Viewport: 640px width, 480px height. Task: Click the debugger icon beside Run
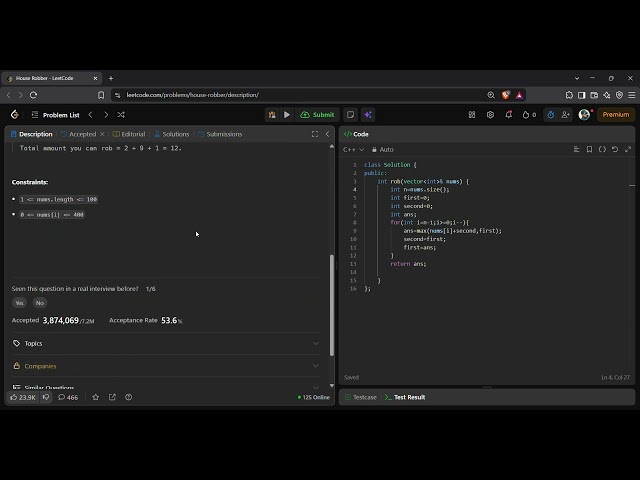tap(272, 115)
